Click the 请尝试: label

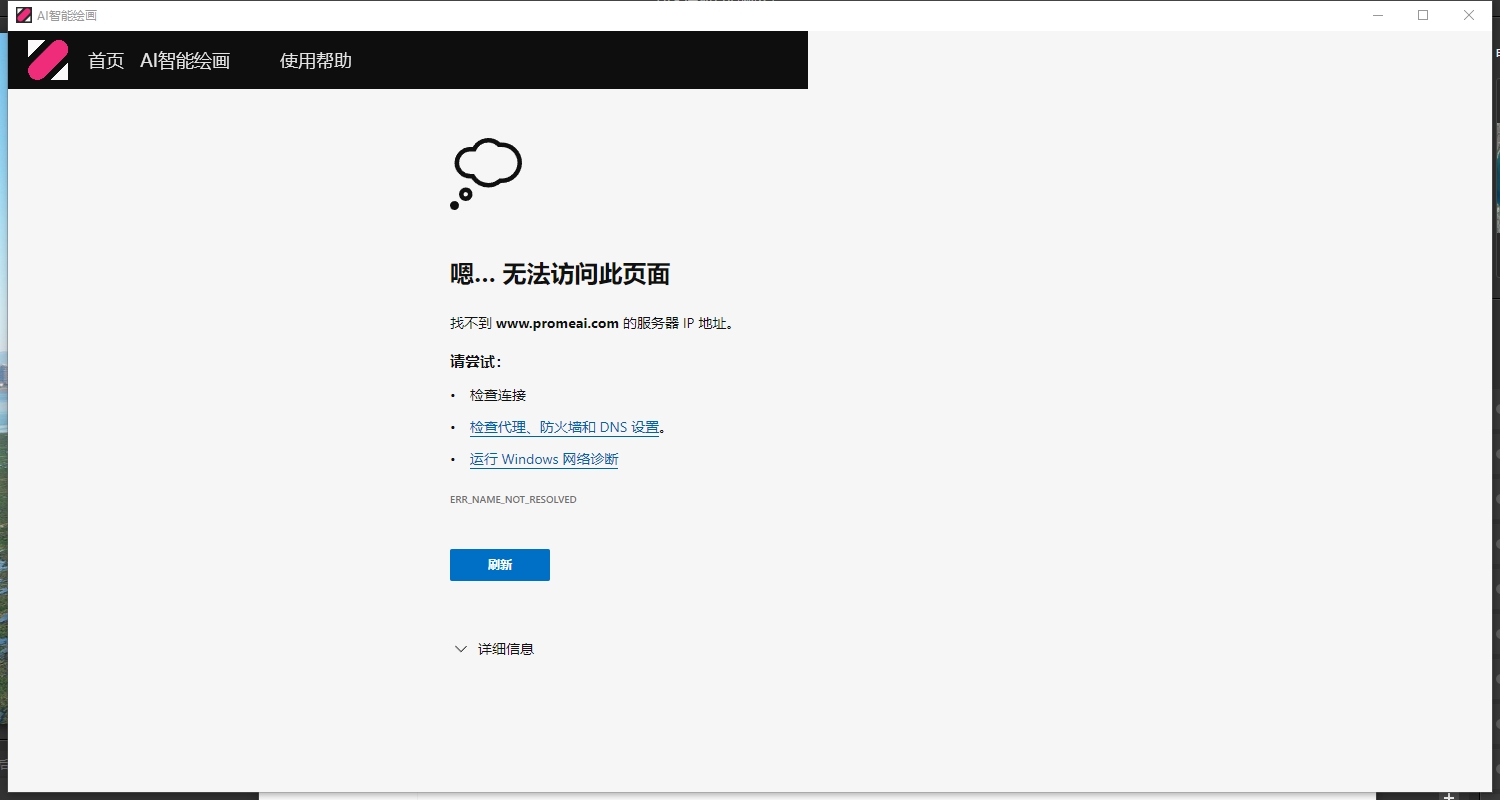476,361
